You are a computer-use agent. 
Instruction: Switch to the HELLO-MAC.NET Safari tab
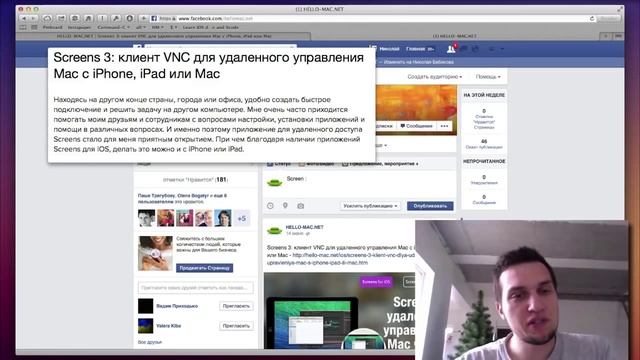coord(454,36)
